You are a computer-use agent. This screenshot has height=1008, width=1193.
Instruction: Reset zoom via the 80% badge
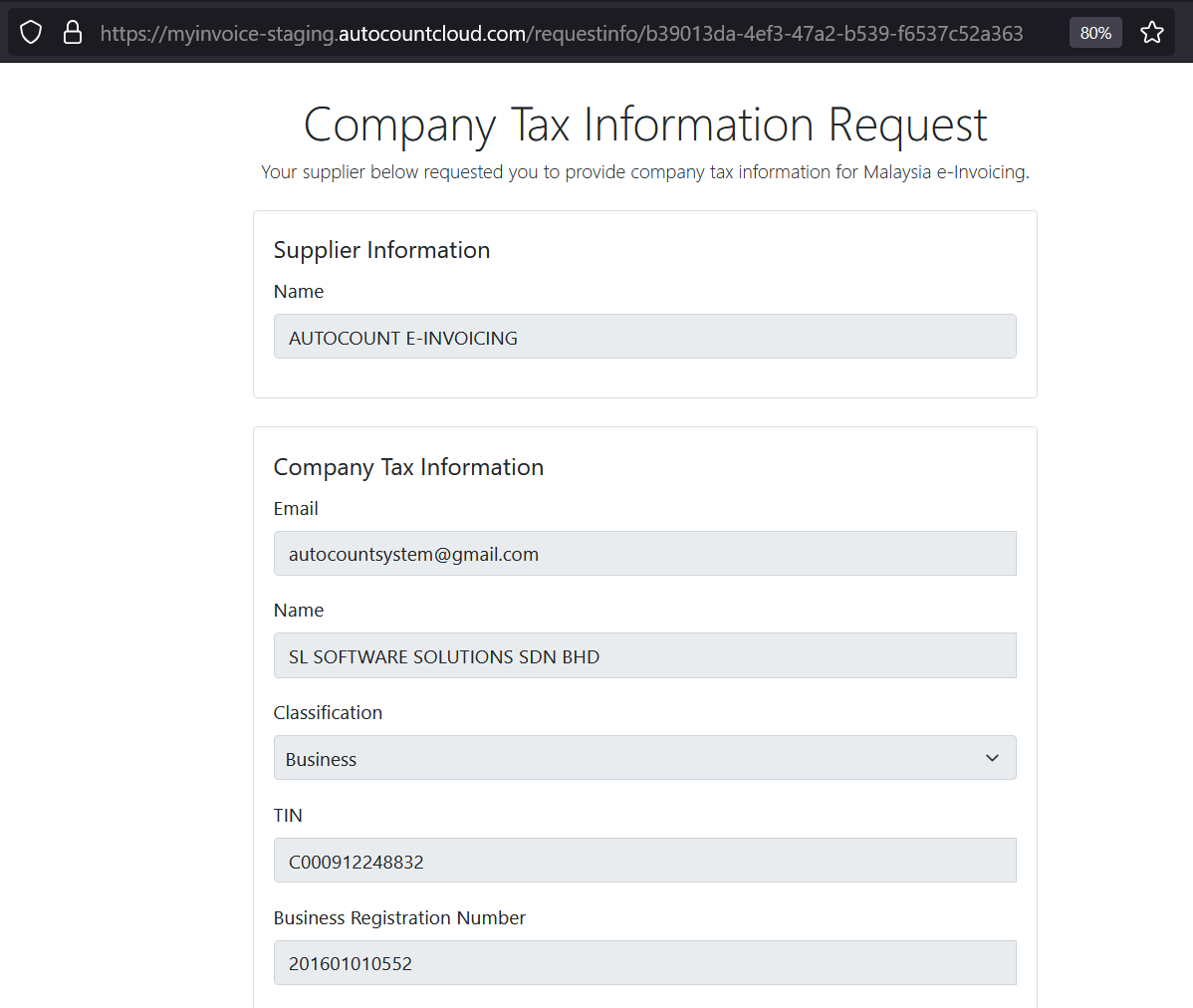(x=1095, y=33)
